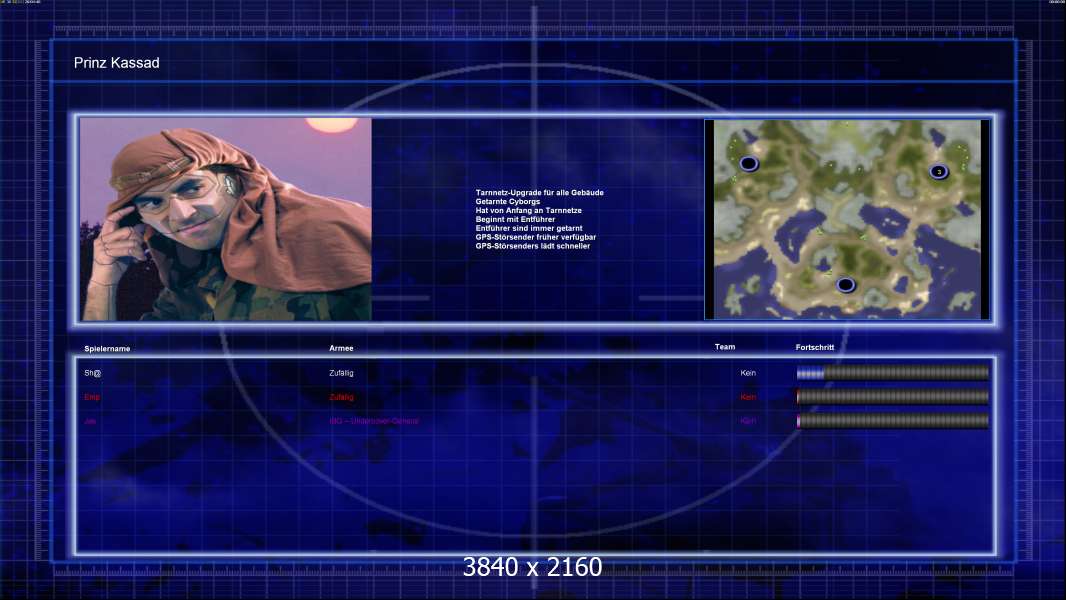This screenshot has height=600, width=1066.
Task: Click Zufällig army of player Sh@
Action: coord(341,373)
